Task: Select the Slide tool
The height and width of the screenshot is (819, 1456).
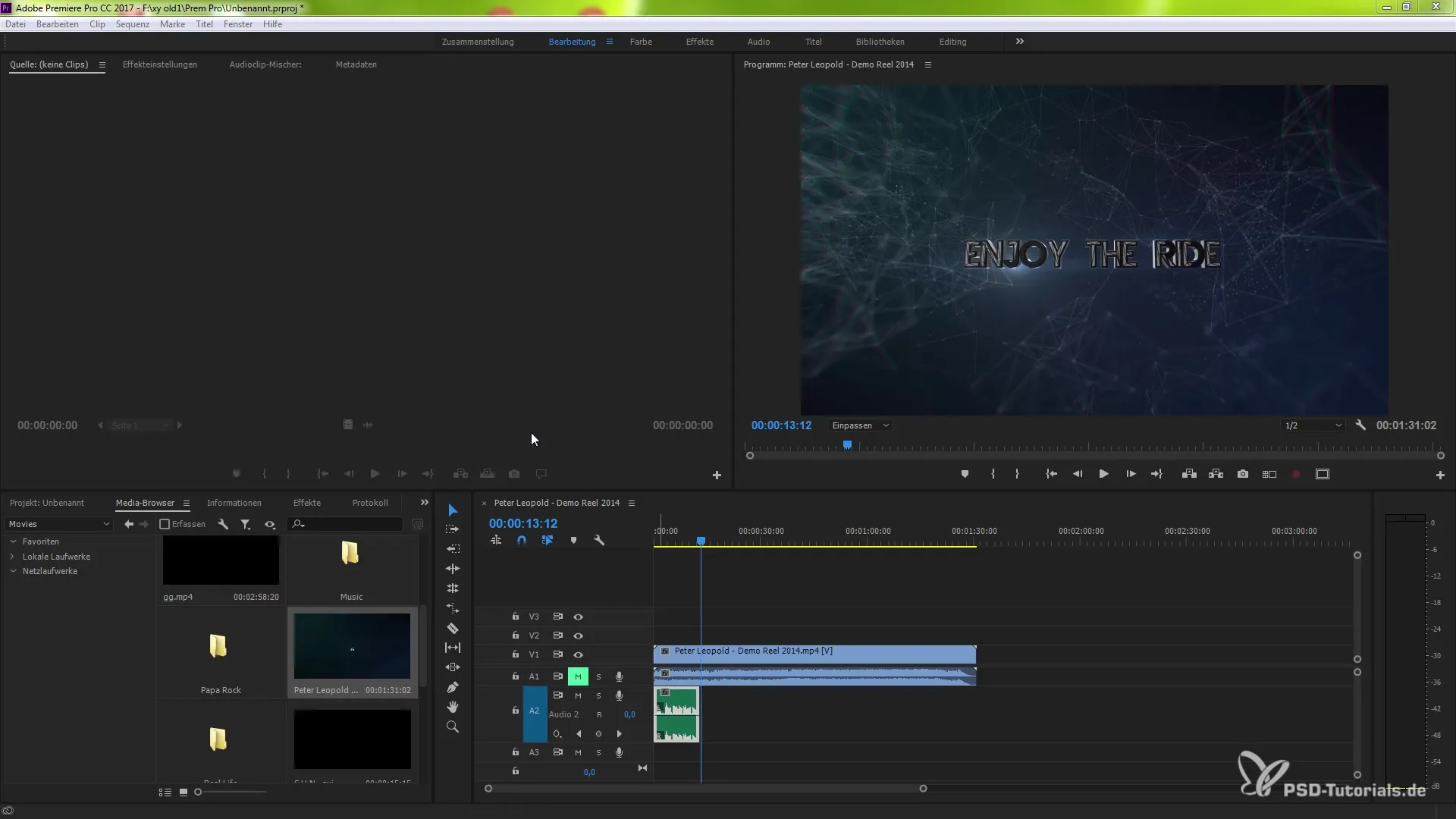Action: (453, 667)
